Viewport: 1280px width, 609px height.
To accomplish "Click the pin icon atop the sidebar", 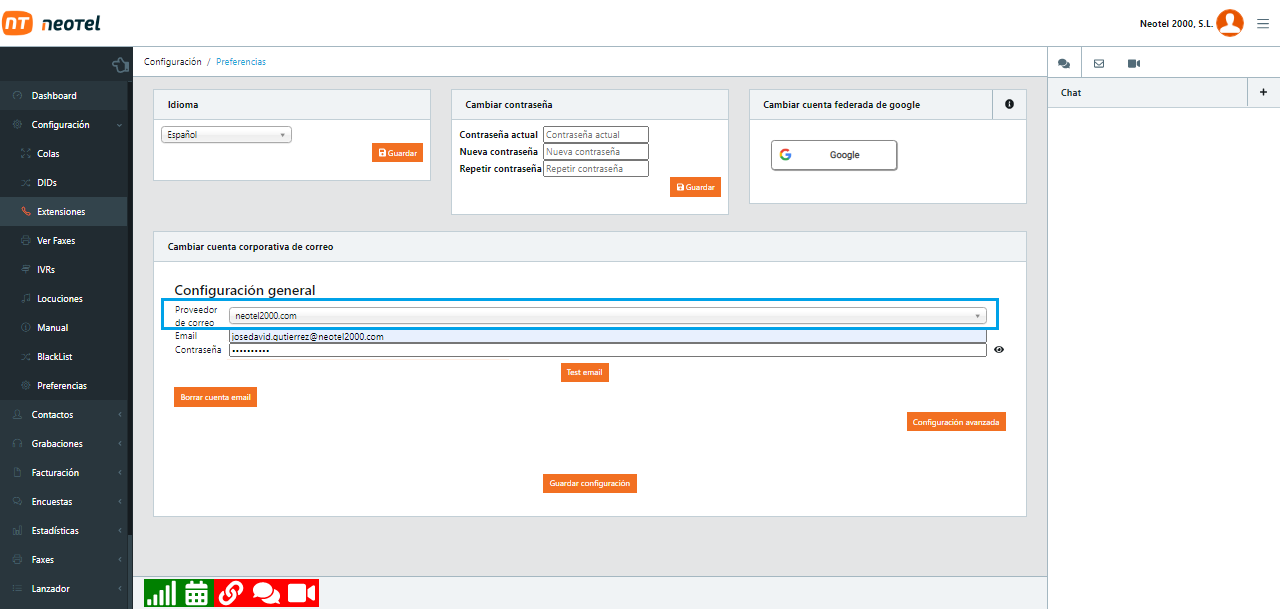I will (121, 65).
